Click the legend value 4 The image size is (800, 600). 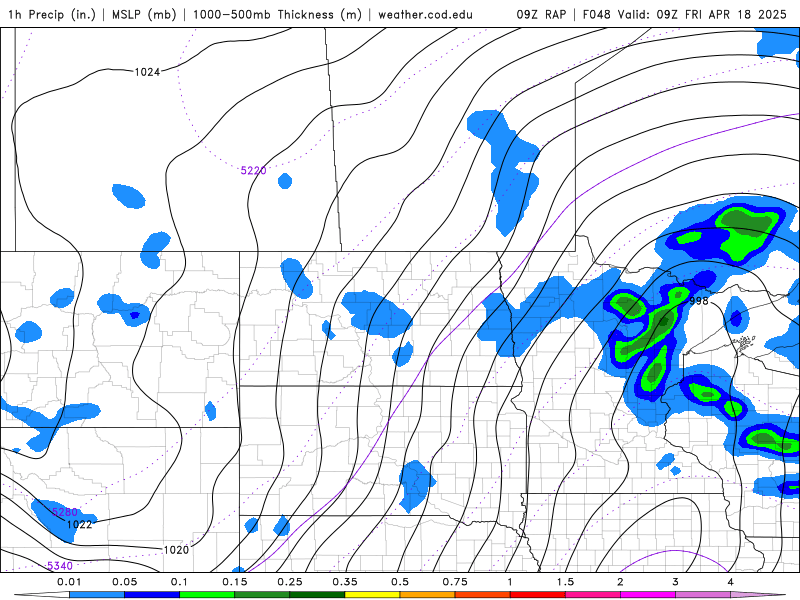coord(731,582)
